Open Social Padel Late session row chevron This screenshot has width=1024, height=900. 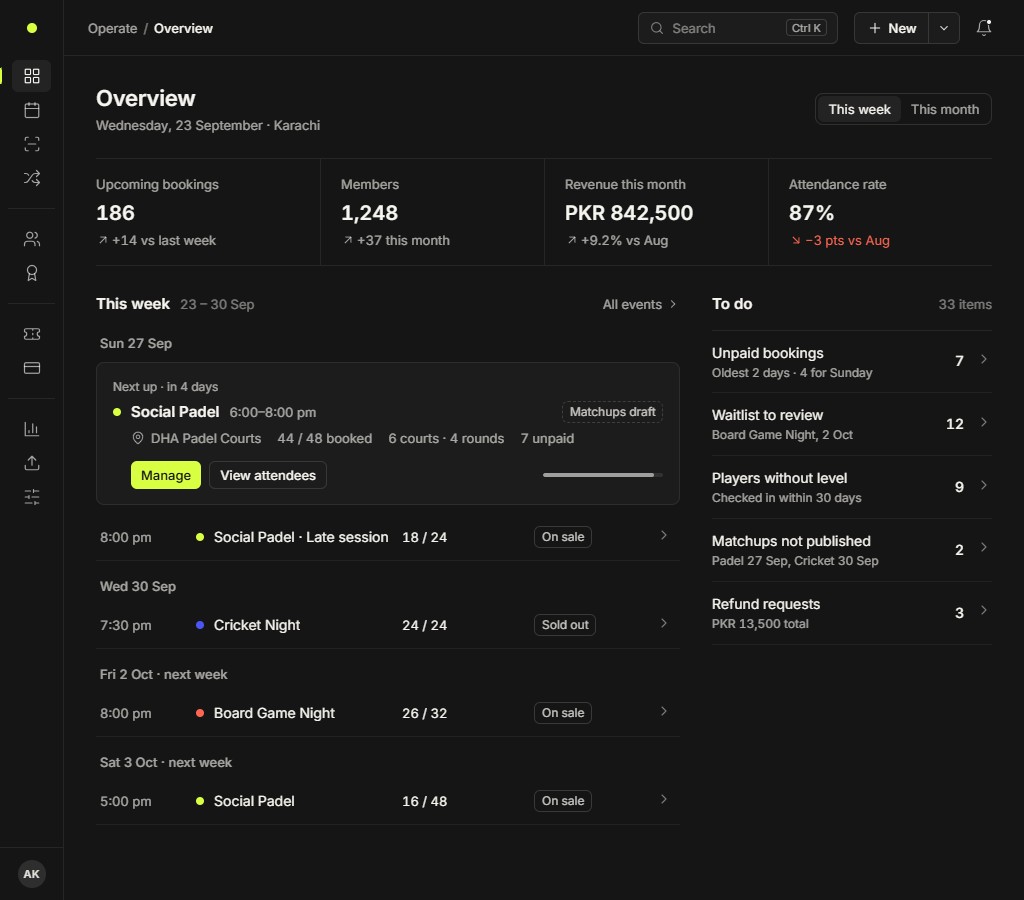(664, 536)
